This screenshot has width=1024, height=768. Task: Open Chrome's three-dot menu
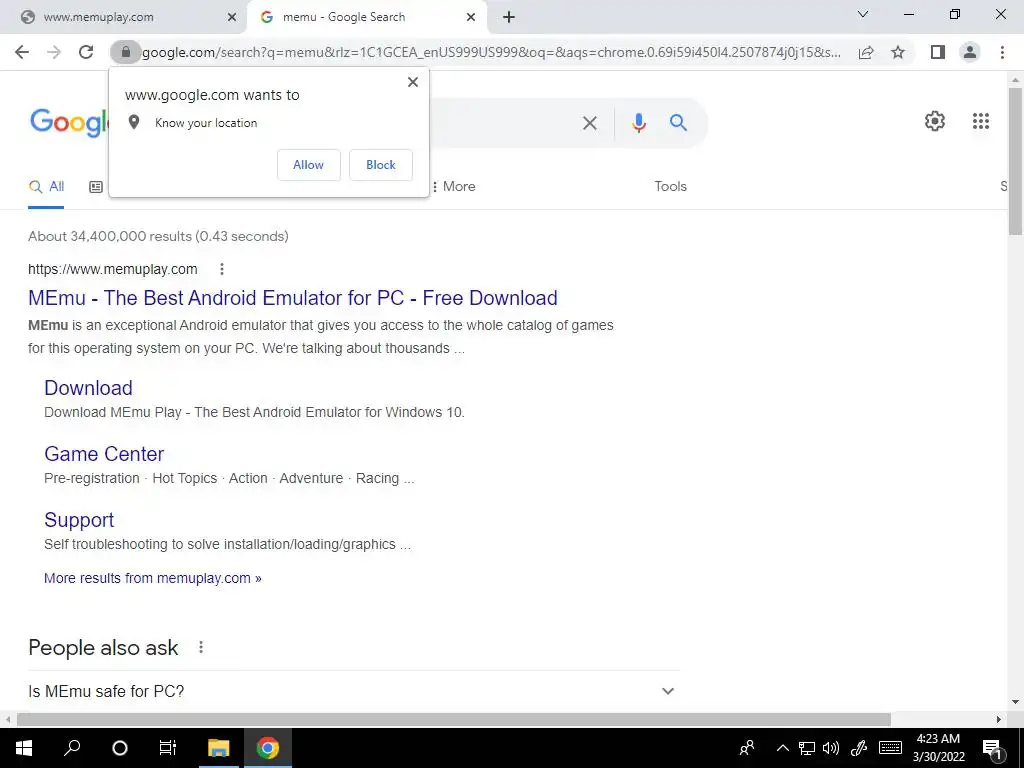(x=1002, y=52)
